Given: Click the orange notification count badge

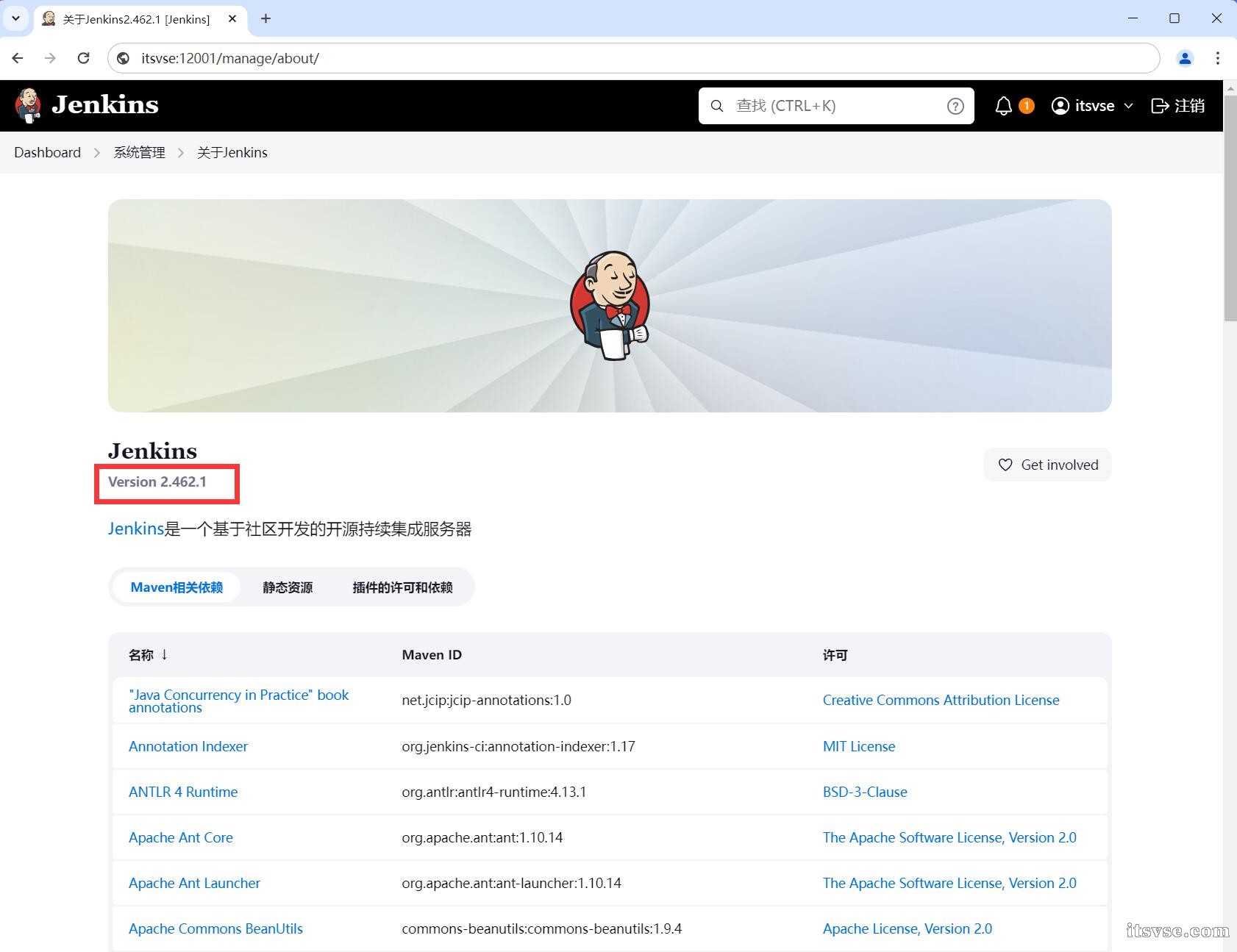Looking at the screenshot, I should click(1027, 106).
